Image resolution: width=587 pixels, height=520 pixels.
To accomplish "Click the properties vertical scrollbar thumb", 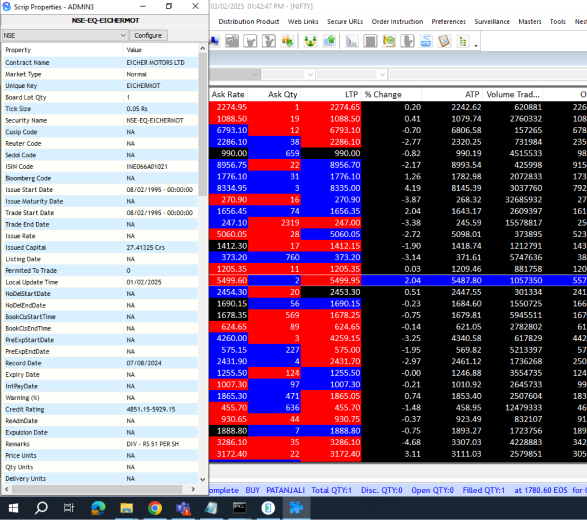I will coord(203,124).
